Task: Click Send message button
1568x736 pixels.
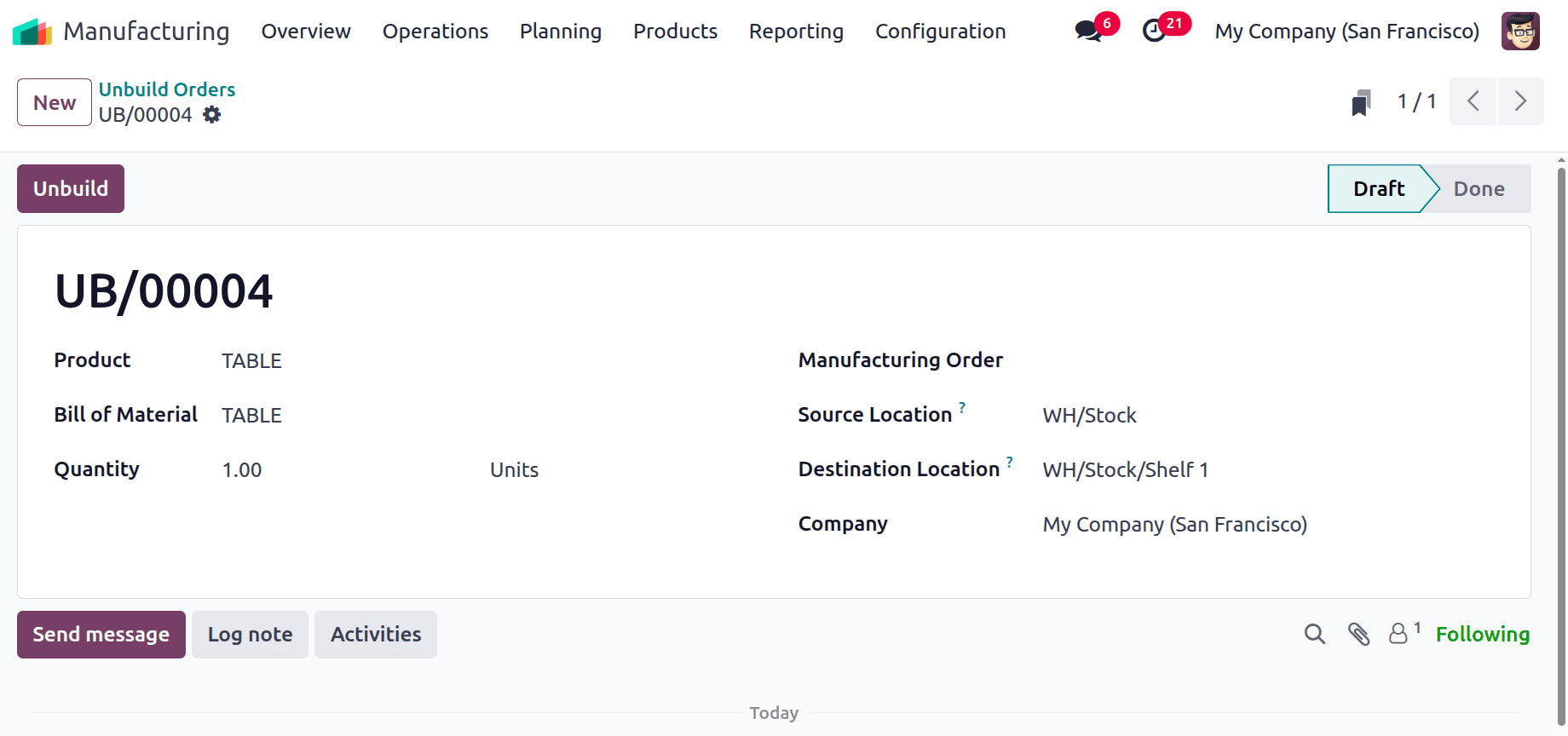Action: pos(101,635)
